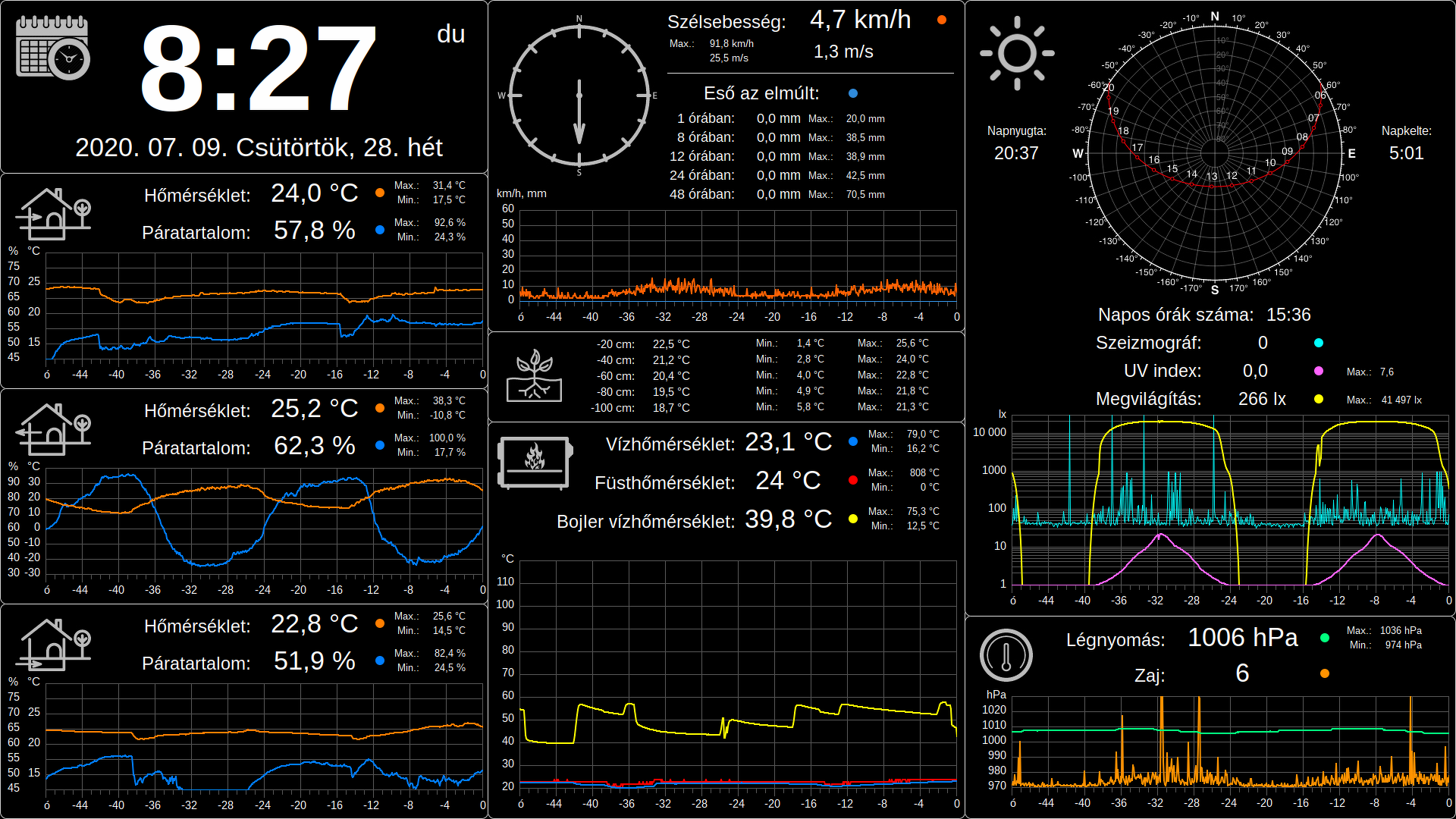Click the 8:27 clock display

click(x=258, y=70)
